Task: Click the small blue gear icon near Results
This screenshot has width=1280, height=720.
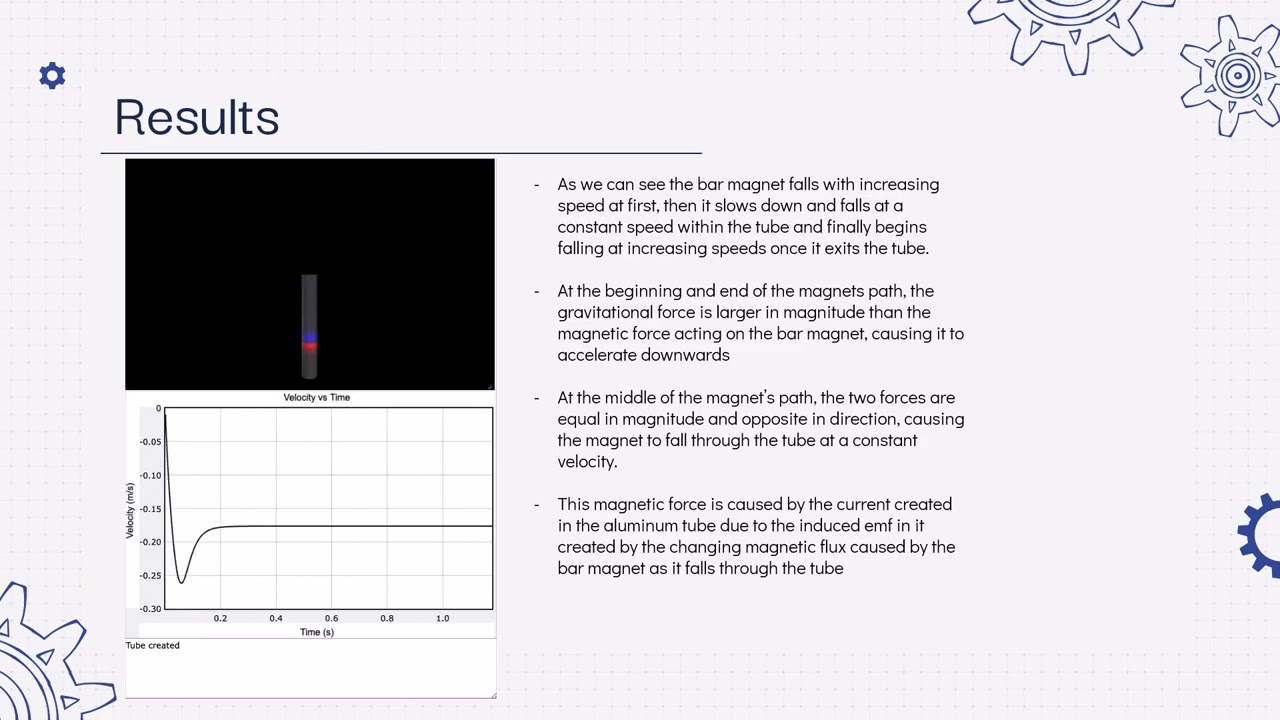Action: coord(52,76)
